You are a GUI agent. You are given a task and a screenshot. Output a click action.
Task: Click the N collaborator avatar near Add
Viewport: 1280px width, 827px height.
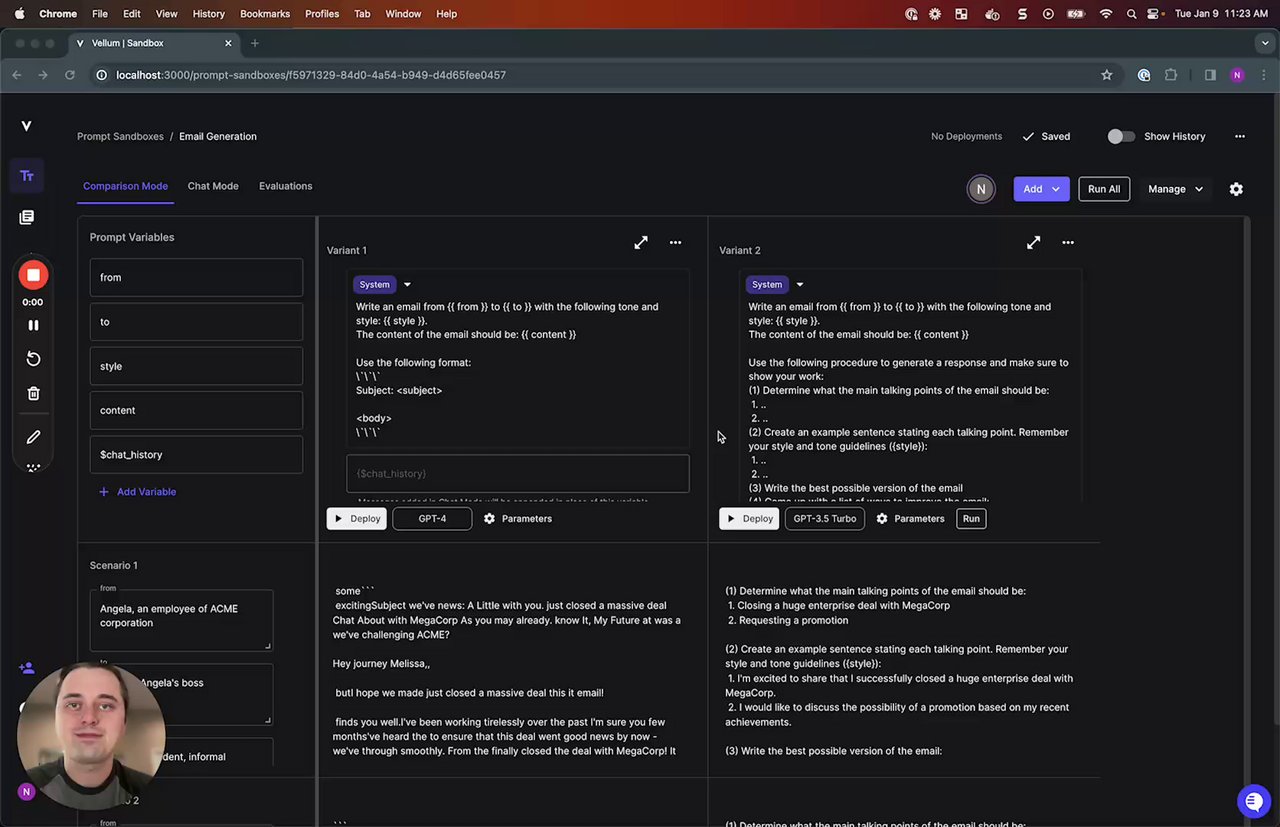(981, 189)
